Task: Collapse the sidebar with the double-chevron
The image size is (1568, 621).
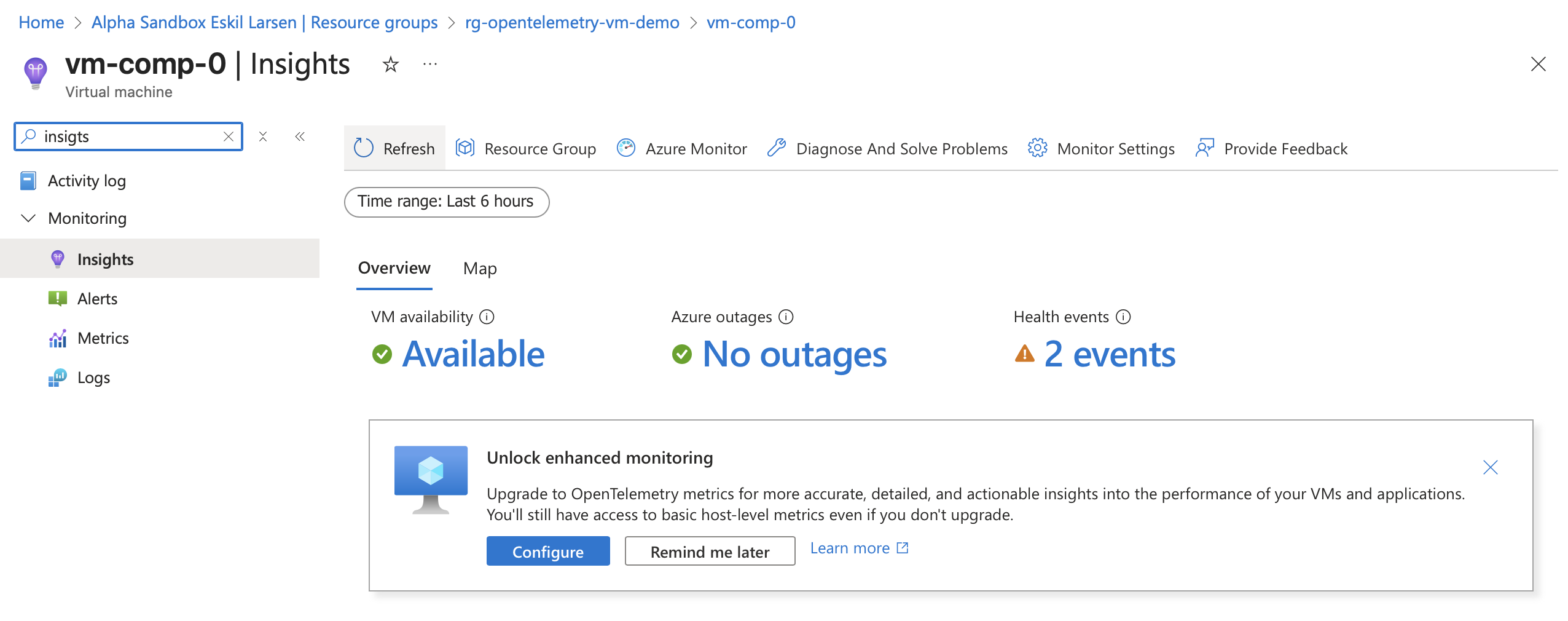Action: point(300,136)
